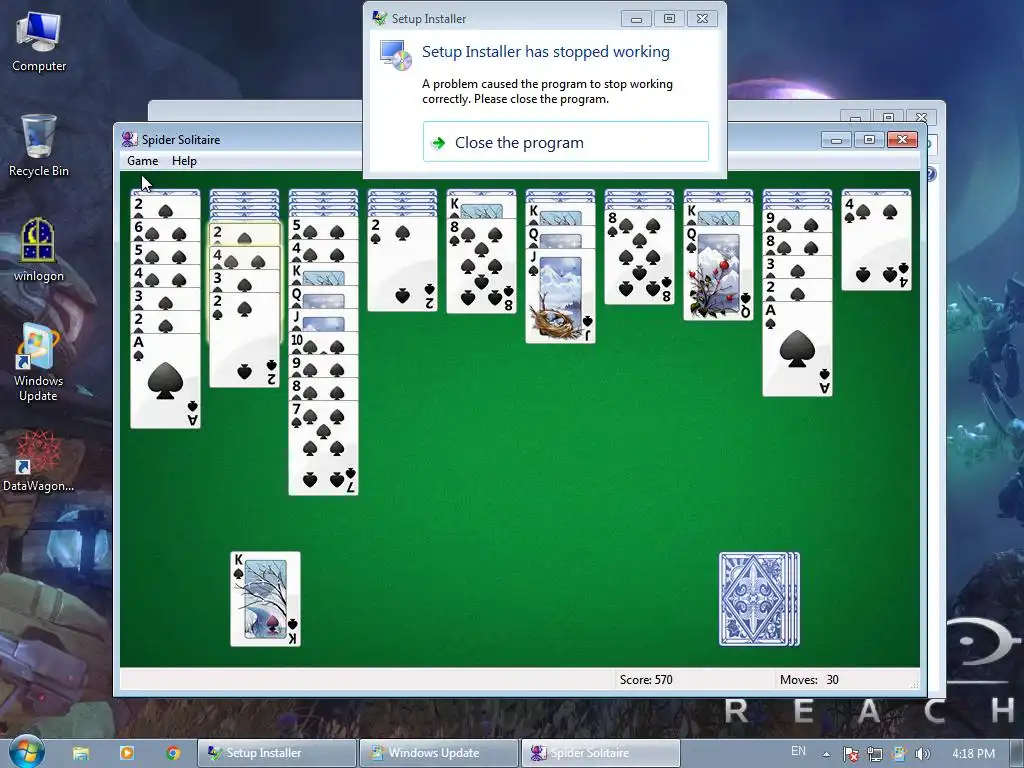Screen dimensions: 1024x768
Task: Click the Score: 570 status text
Action: pos(646,680)
